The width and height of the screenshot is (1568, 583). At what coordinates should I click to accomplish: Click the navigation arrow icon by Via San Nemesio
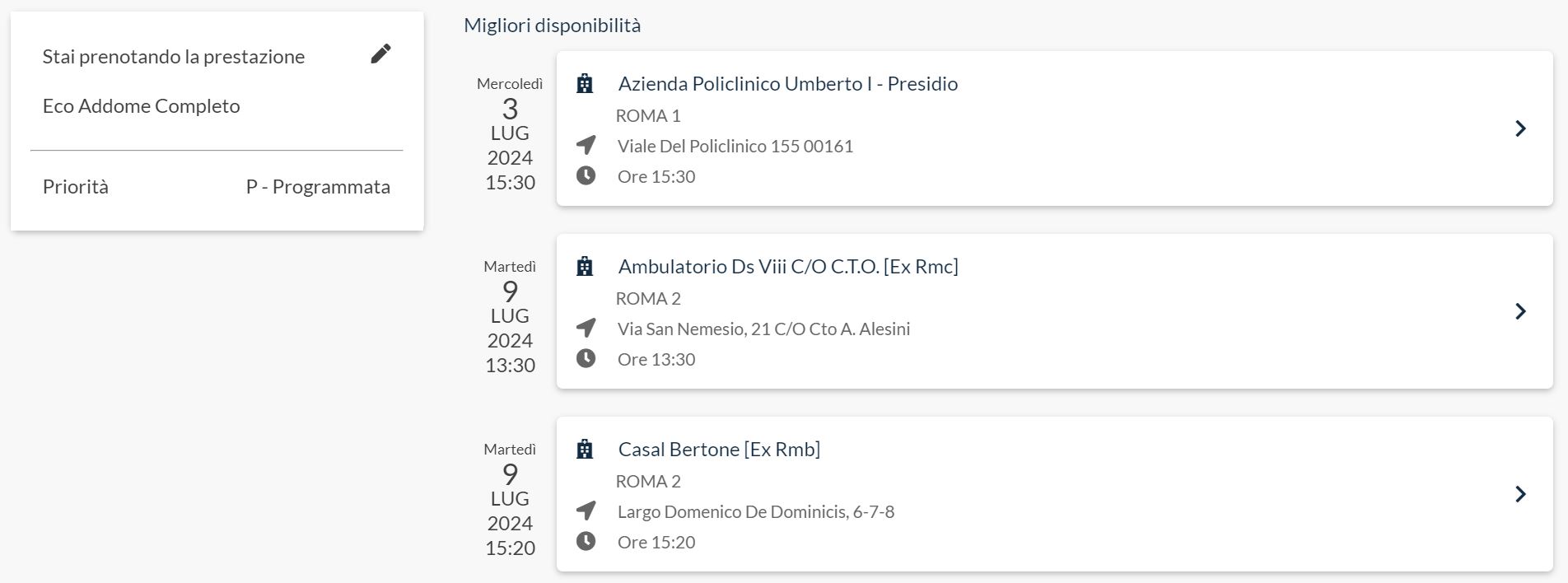pyautogui.click(x=586, y=329)
